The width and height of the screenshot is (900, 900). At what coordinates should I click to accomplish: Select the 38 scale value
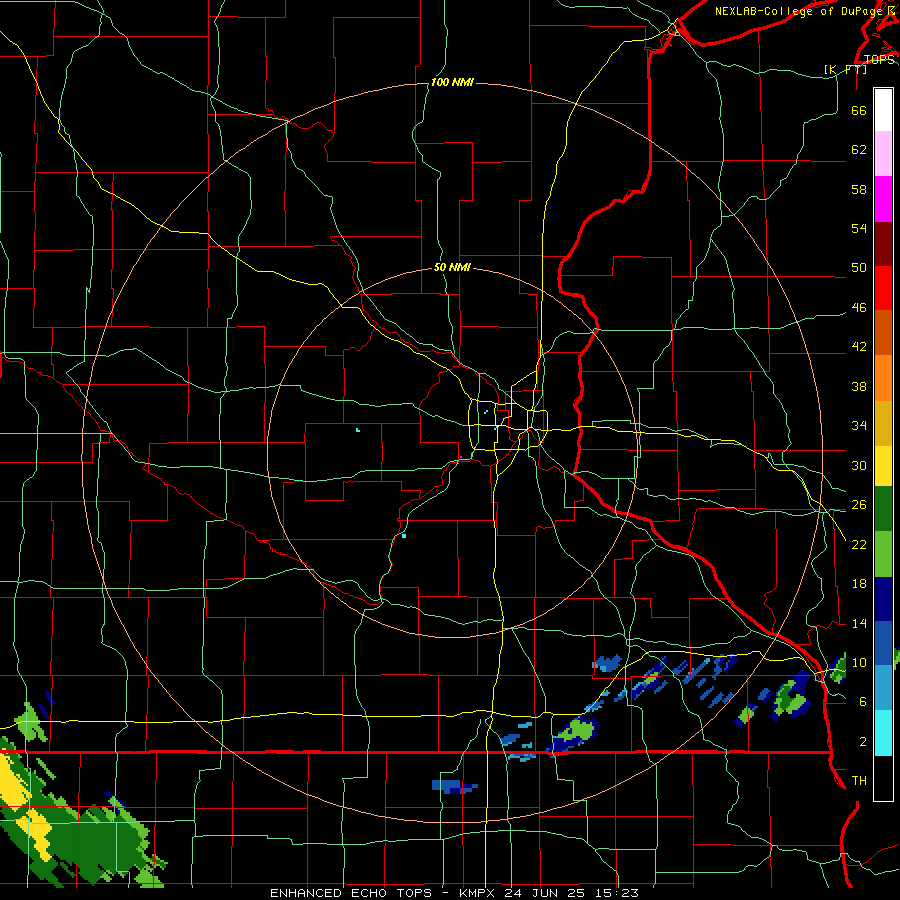pyautogui.click(x=859, y=386)
